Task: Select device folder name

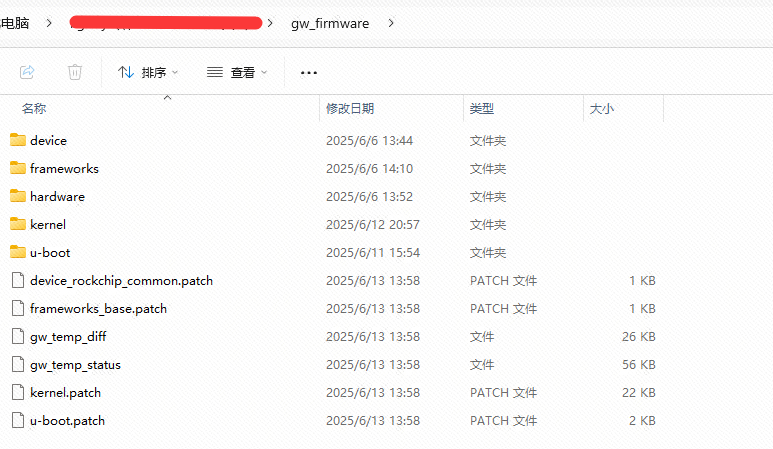Action: coord(48,140)
